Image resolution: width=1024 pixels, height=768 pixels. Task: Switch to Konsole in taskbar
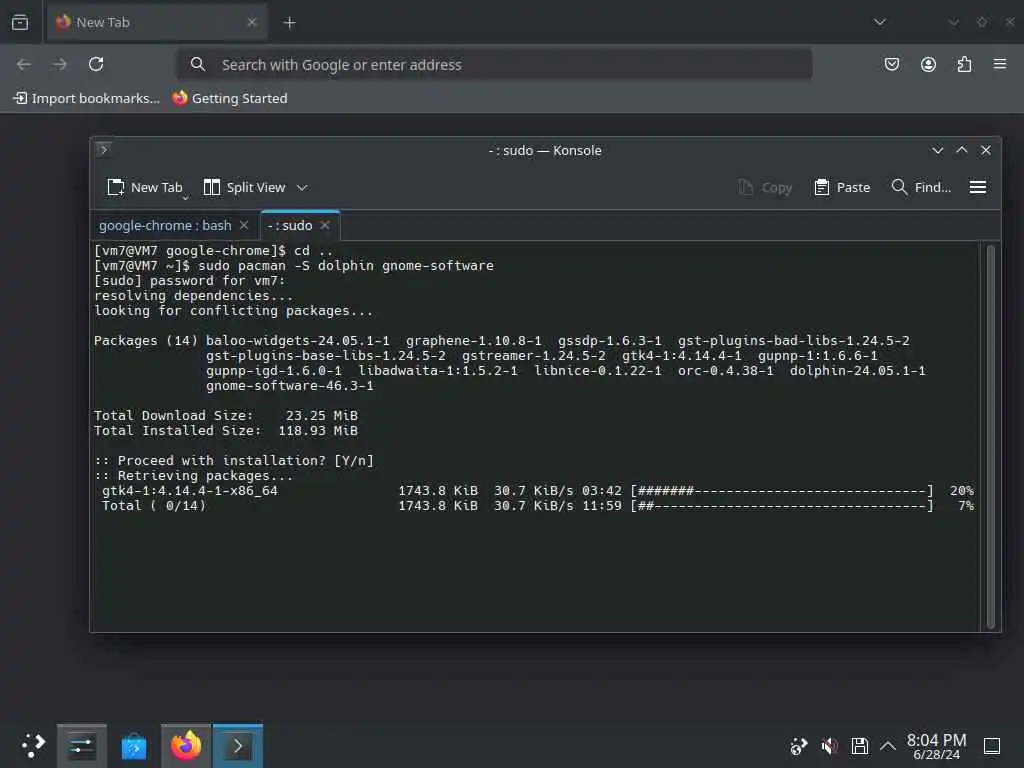click(x=238, y=745)
